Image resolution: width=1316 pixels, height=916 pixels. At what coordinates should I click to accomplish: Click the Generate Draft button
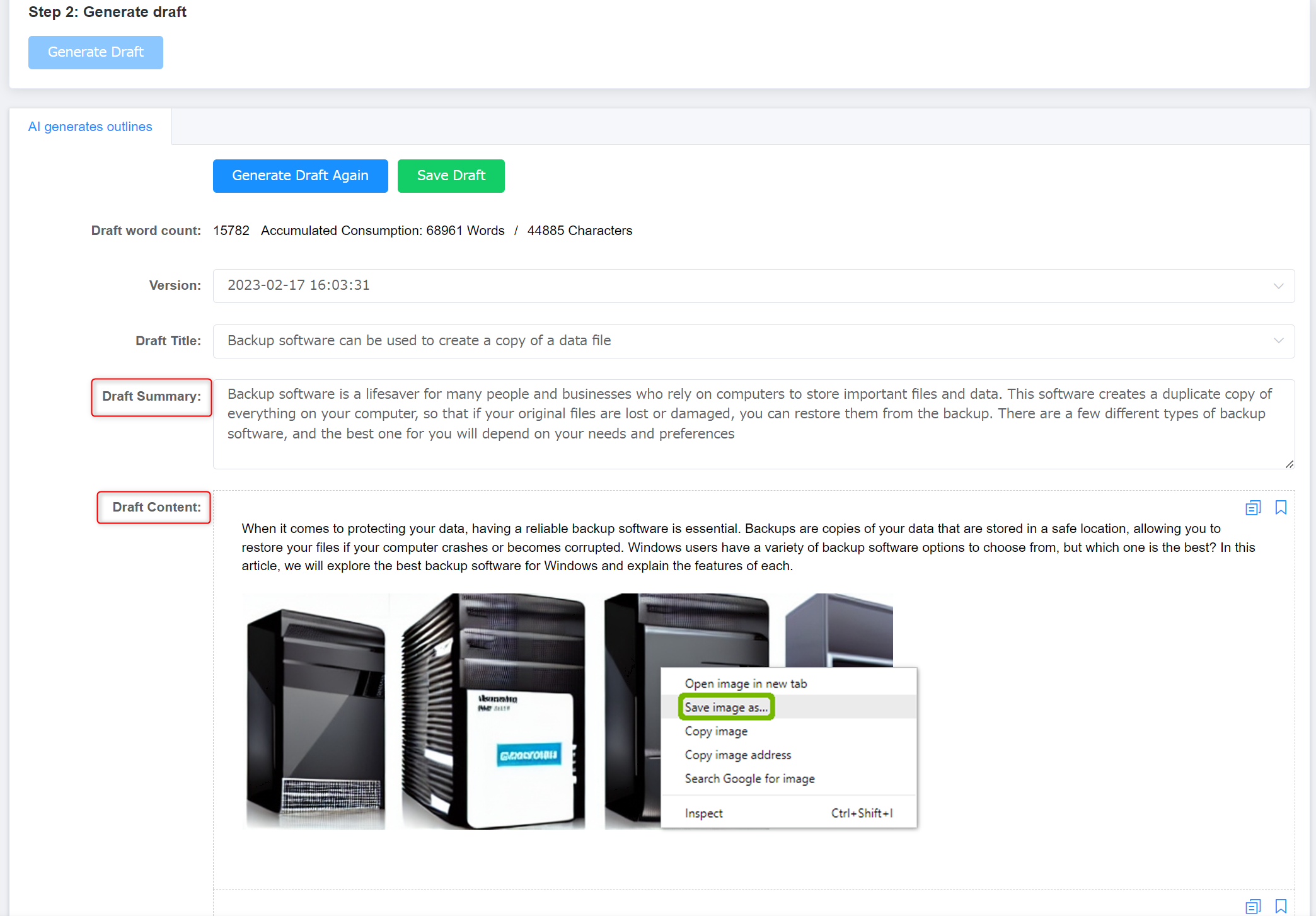(96, 52)
